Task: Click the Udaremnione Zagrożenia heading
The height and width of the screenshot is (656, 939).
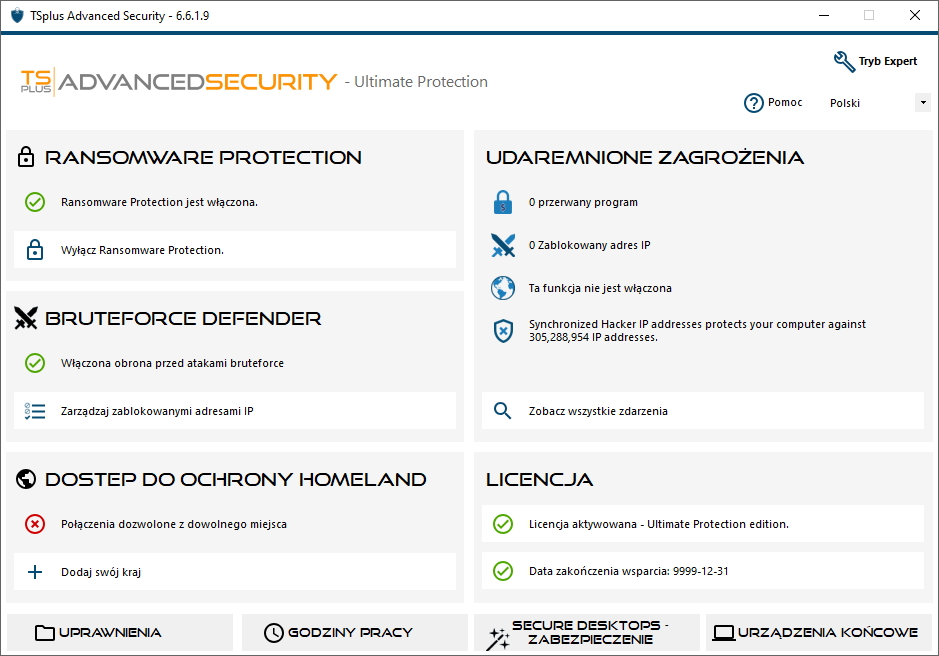Action: [645, 158]
